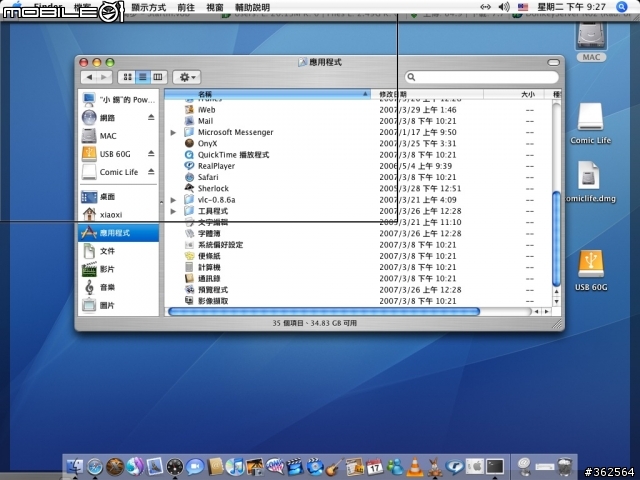The image size is (640, 480).
Task: Click the horizontal scrollbar thumb
Action: click(324, 312)
